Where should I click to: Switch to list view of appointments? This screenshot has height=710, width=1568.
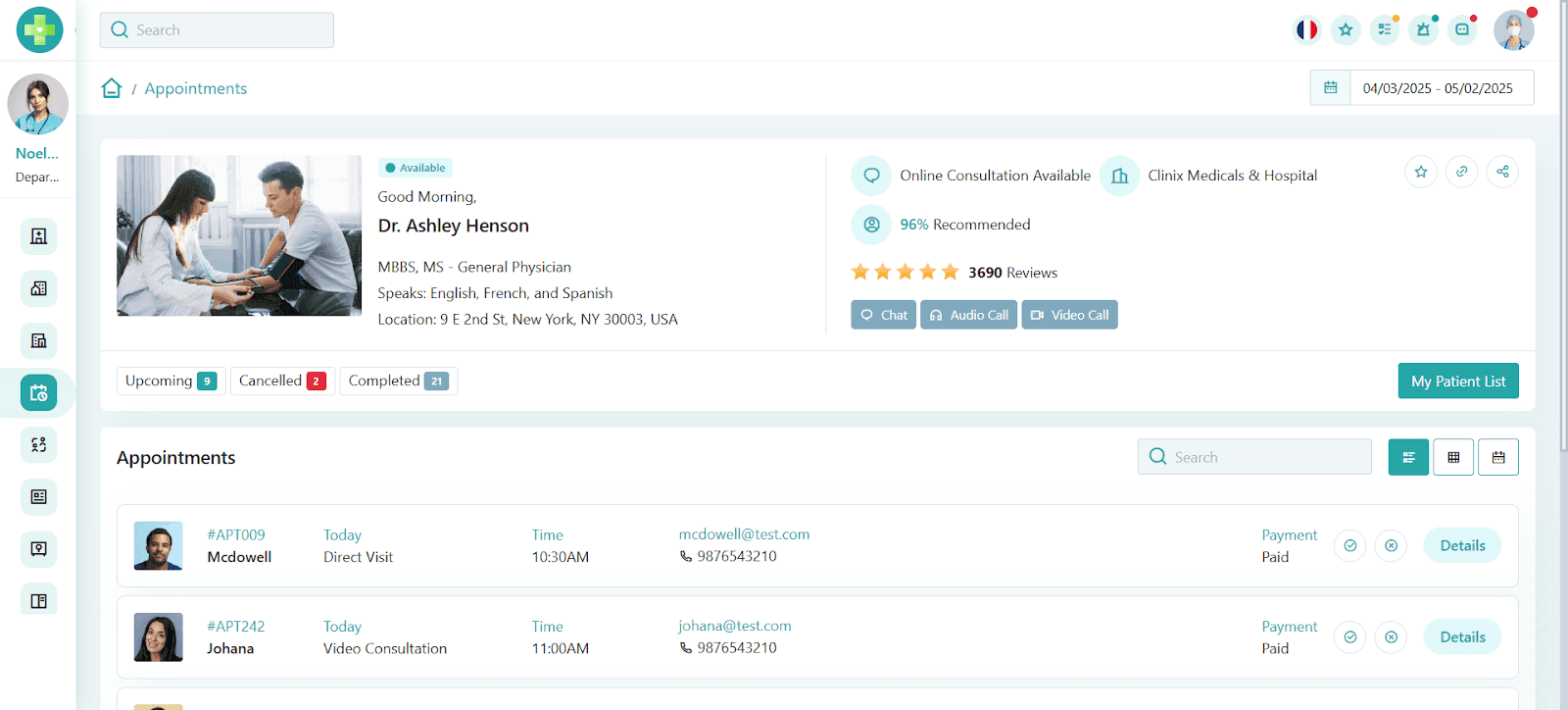point(1408,457)
